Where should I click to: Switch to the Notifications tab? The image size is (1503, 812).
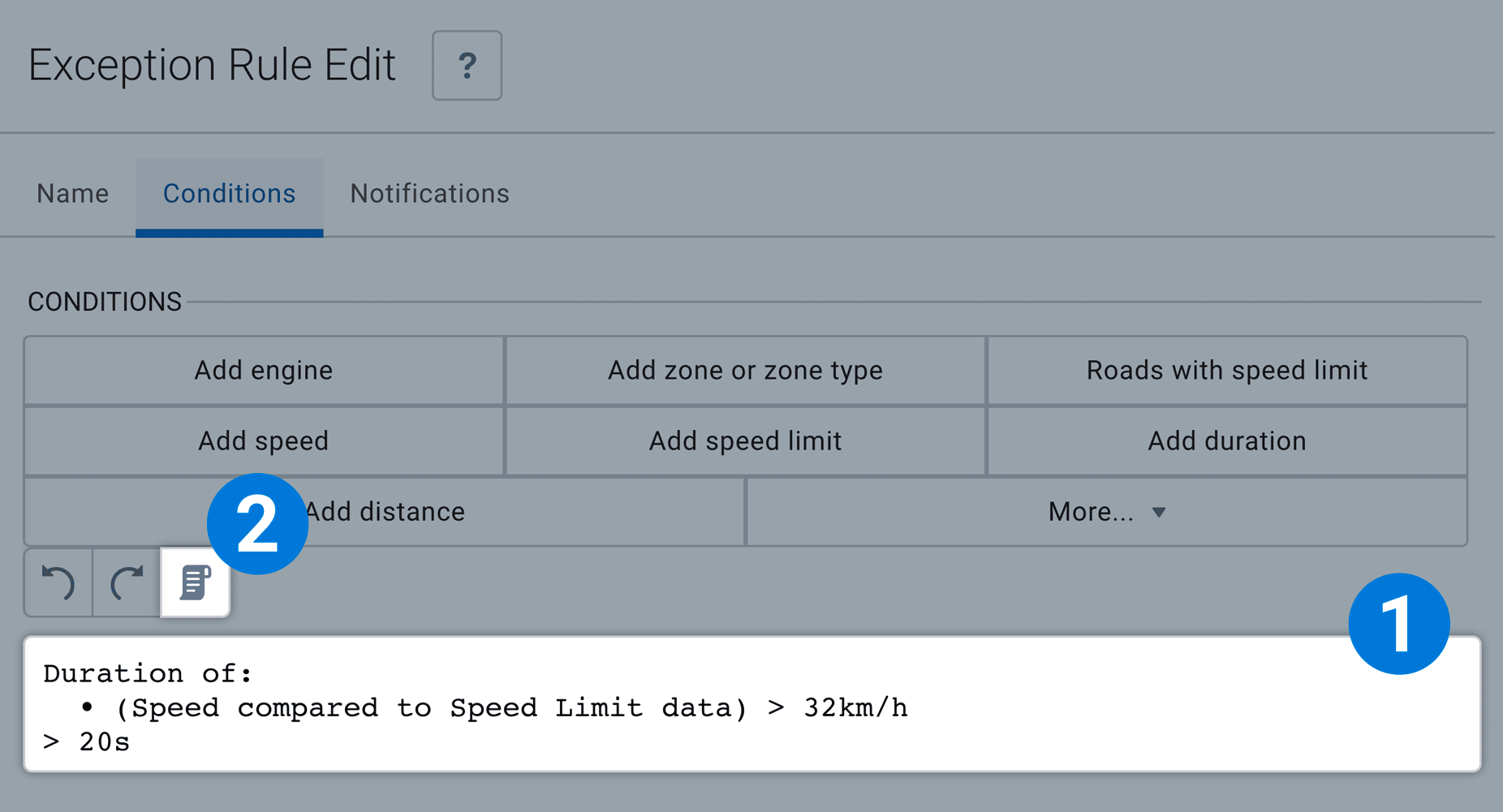pos(429,193)
